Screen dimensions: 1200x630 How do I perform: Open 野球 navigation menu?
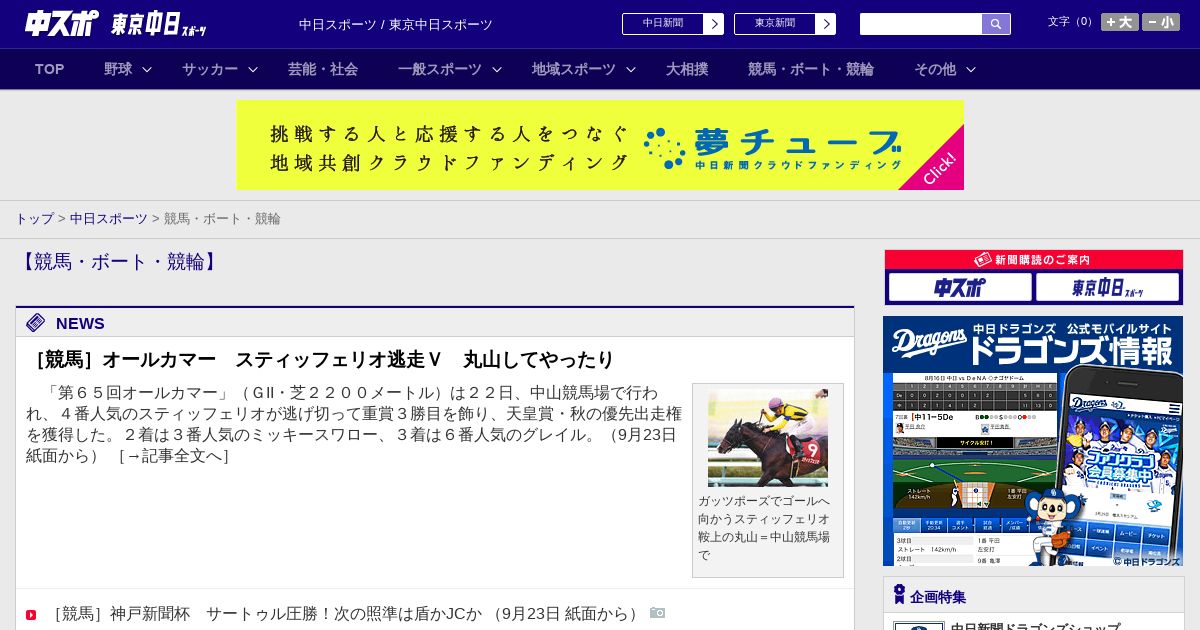tap(118, 69)
